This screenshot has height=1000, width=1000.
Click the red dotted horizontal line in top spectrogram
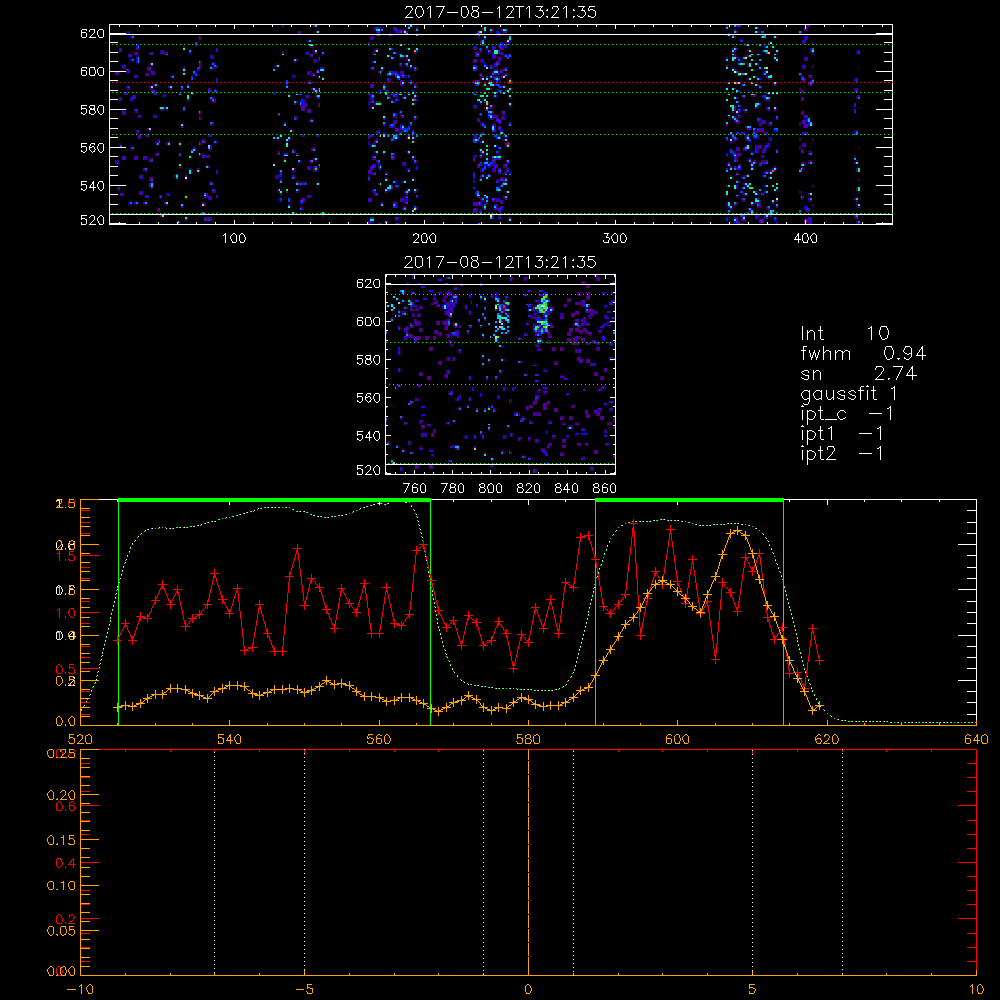click(x=501, y=82)
